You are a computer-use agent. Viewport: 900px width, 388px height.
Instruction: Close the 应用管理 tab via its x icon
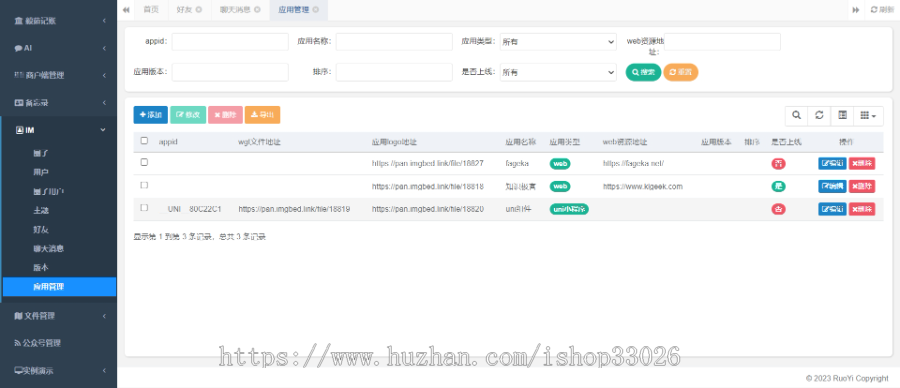pos(316,10)
